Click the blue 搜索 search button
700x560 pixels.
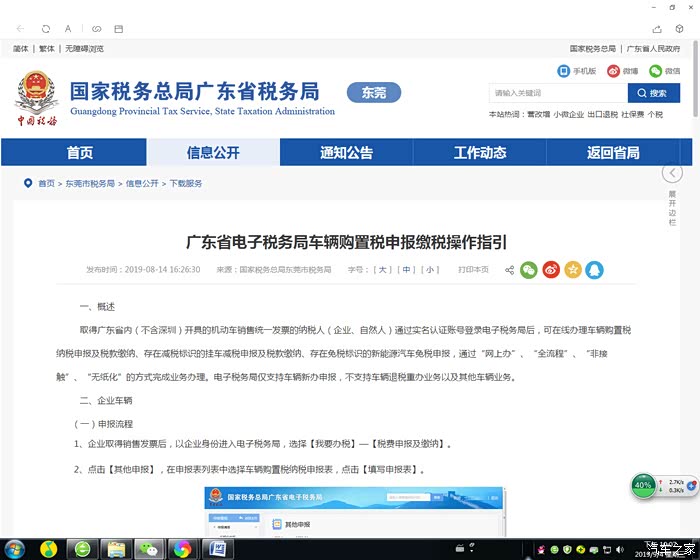pos(653,93)
